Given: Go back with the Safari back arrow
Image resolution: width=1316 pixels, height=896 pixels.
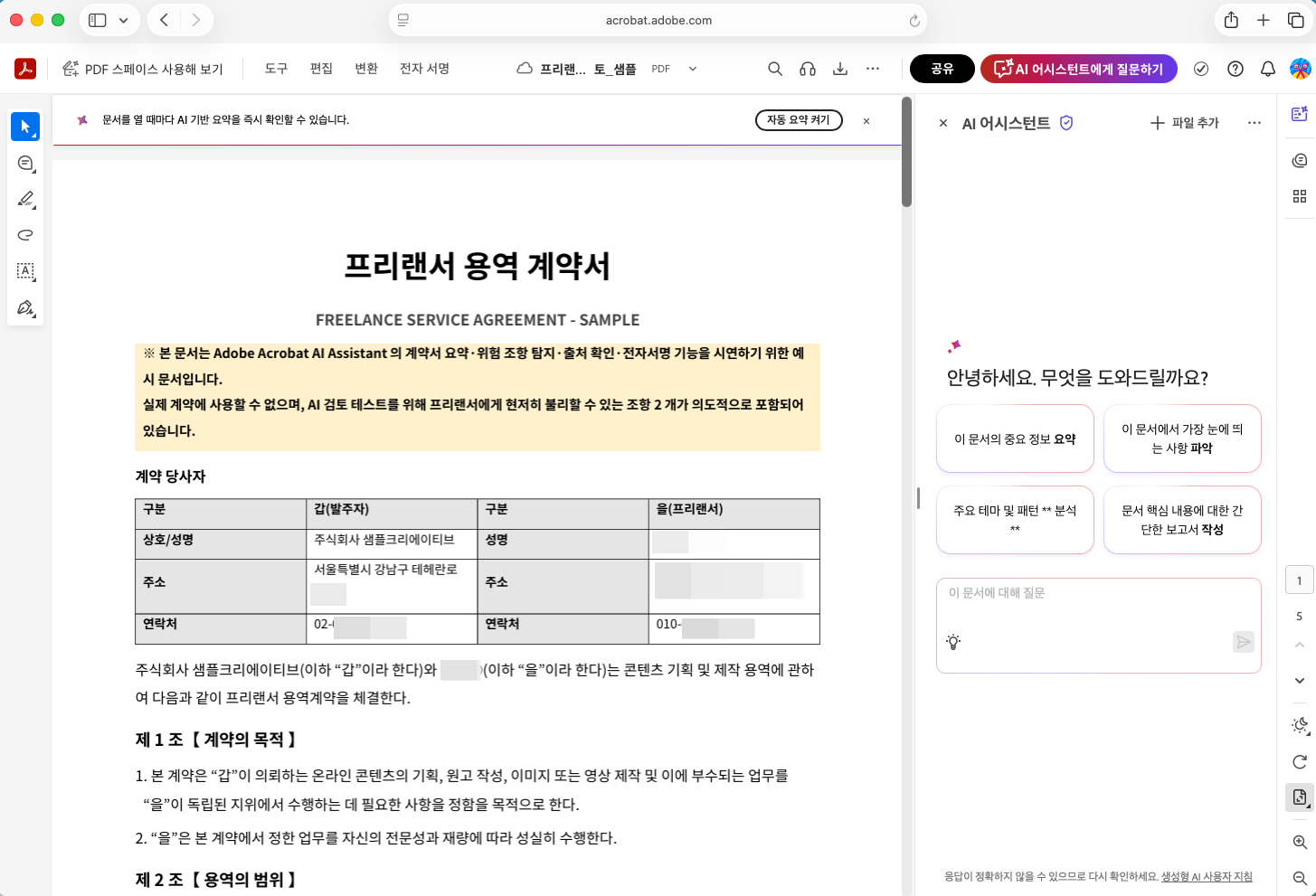Looking at the screenshot, I should click(164, 20).
